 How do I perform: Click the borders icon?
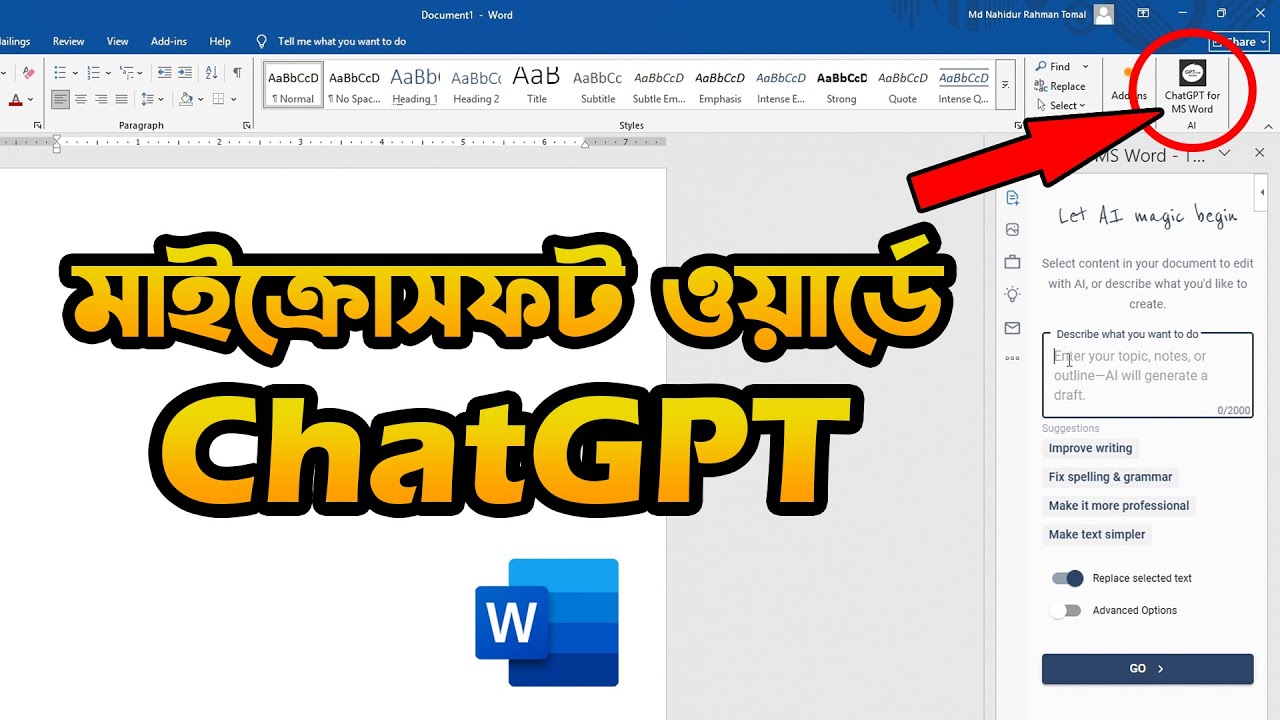[217, 99]
